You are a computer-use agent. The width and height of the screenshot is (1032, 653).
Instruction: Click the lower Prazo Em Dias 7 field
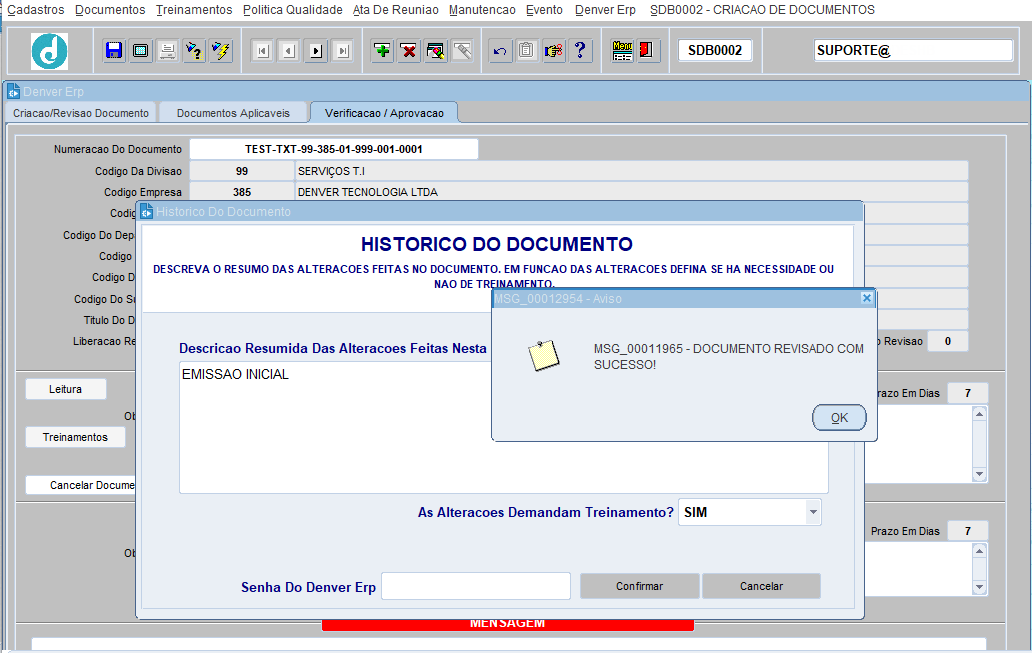pyautogui.click(x=968, y=531)
